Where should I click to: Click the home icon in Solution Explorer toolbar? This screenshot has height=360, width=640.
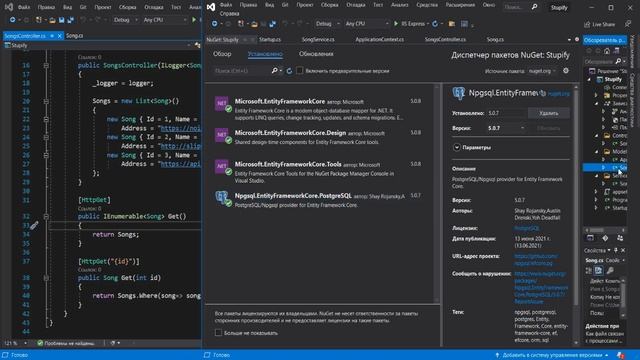(607, 51)
